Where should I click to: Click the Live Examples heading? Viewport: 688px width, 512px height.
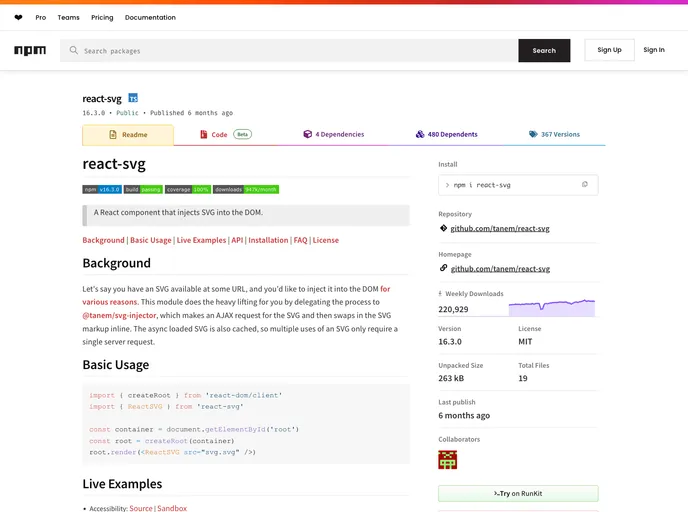pos(122,484)
